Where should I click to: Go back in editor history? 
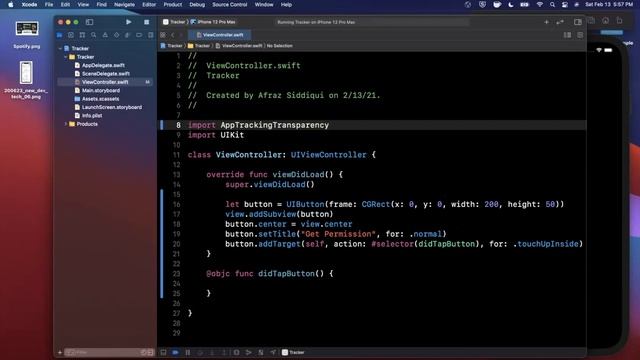(173, 35)
